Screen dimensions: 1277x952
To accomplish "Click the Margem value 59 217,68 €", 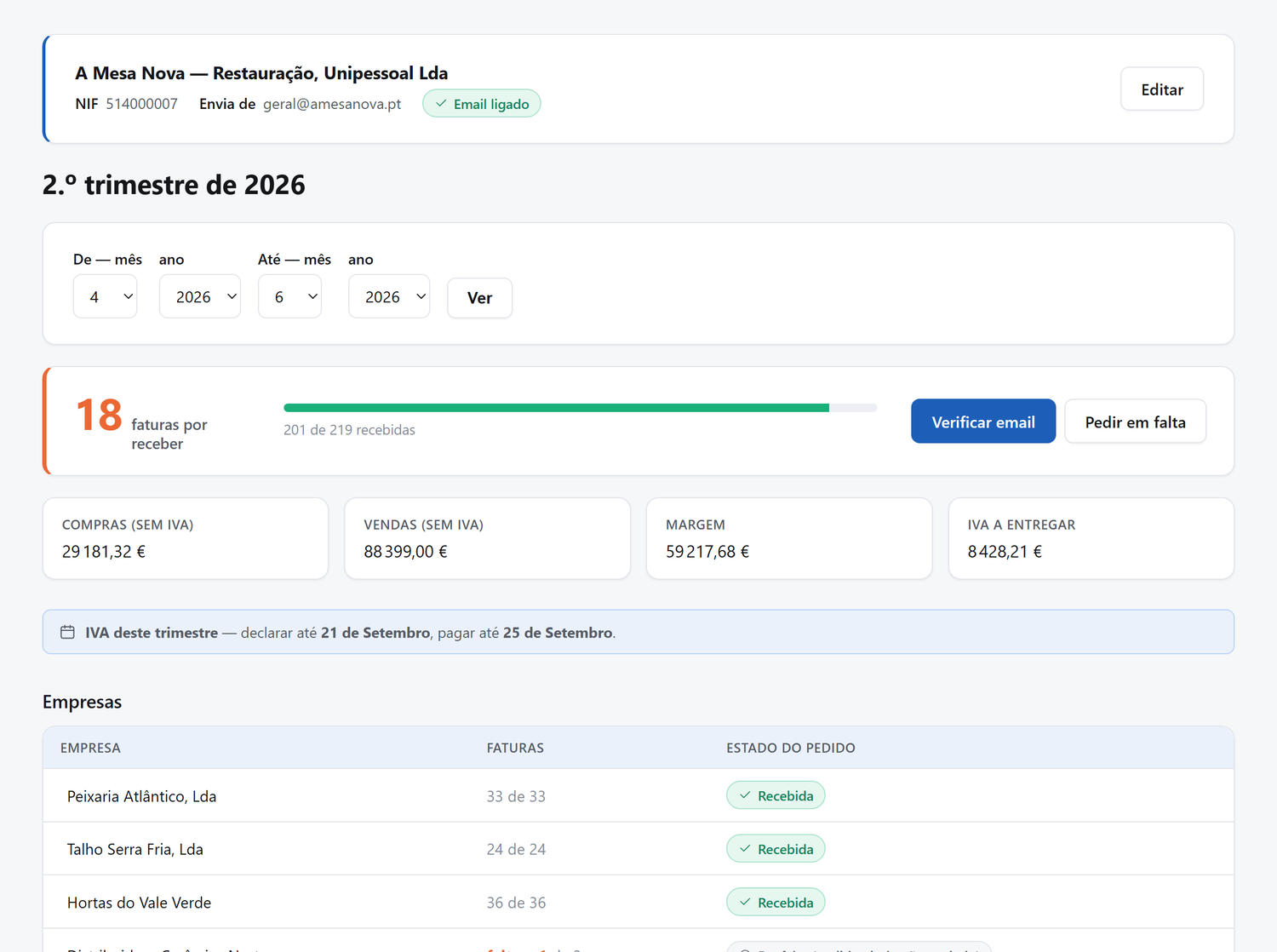I will pyautogui.click(x=707, y=552).
